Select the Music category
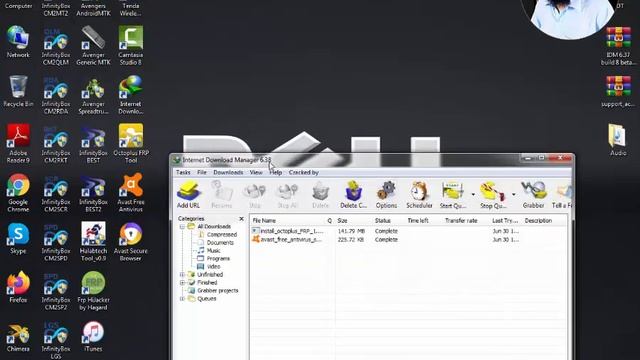 coord(213,251)
